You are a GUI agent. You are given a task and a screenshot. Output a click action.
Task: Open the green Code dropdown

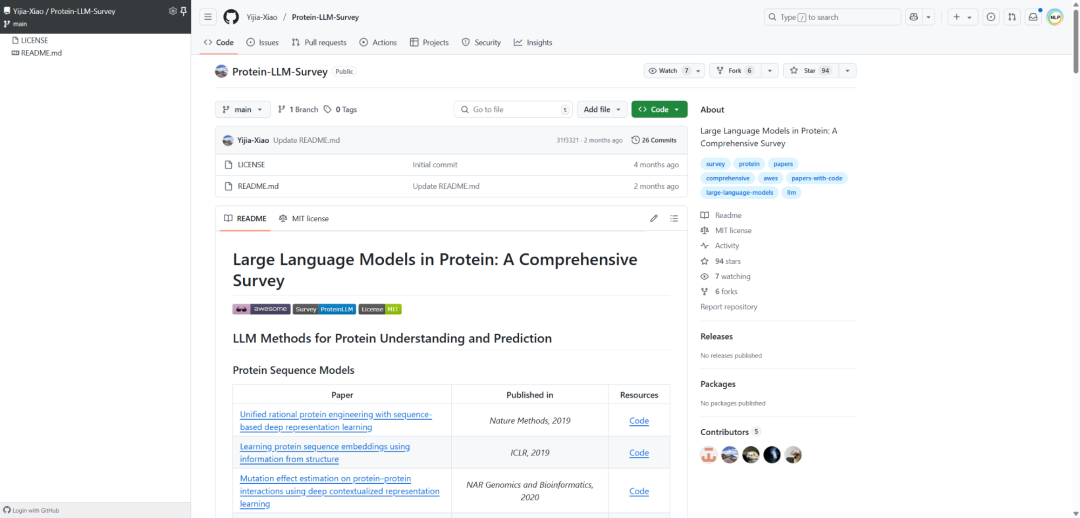click(659, 110)
